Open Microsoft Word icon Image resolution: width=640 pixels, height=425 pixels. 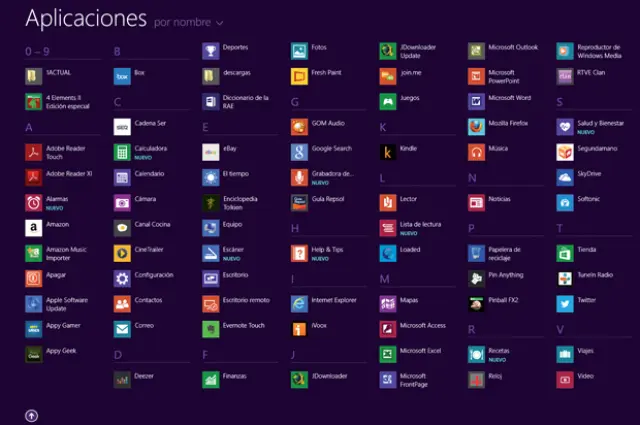tap(476, 101)
